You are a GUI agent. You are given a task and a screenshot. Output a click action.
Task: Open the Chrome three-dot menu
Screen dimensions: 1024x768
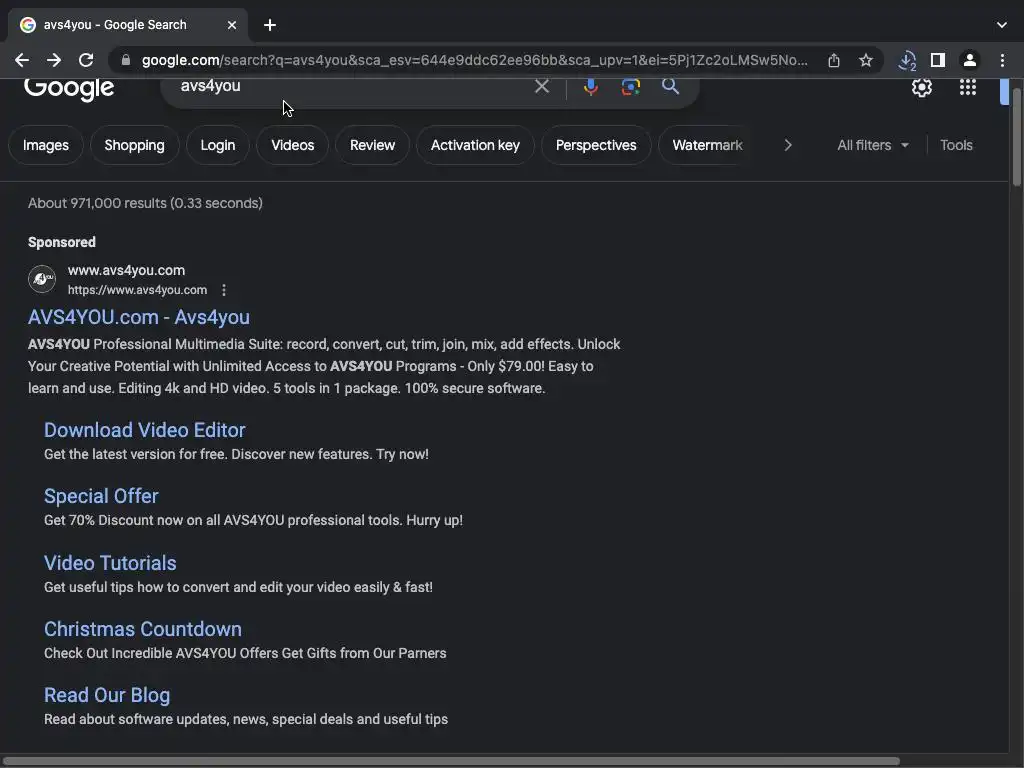point(1002,60)
